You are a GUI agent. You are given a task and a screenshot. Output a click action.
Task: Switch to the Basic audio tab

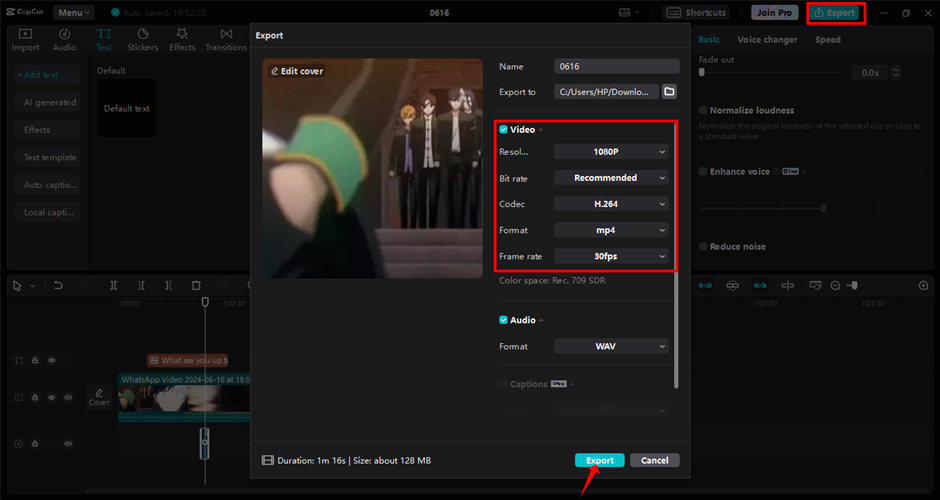click(709, 39)
